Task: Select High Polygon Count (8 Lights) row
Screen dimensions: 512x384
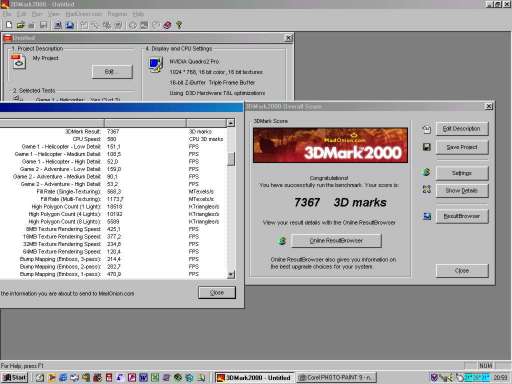Action: tap(113, 222)
